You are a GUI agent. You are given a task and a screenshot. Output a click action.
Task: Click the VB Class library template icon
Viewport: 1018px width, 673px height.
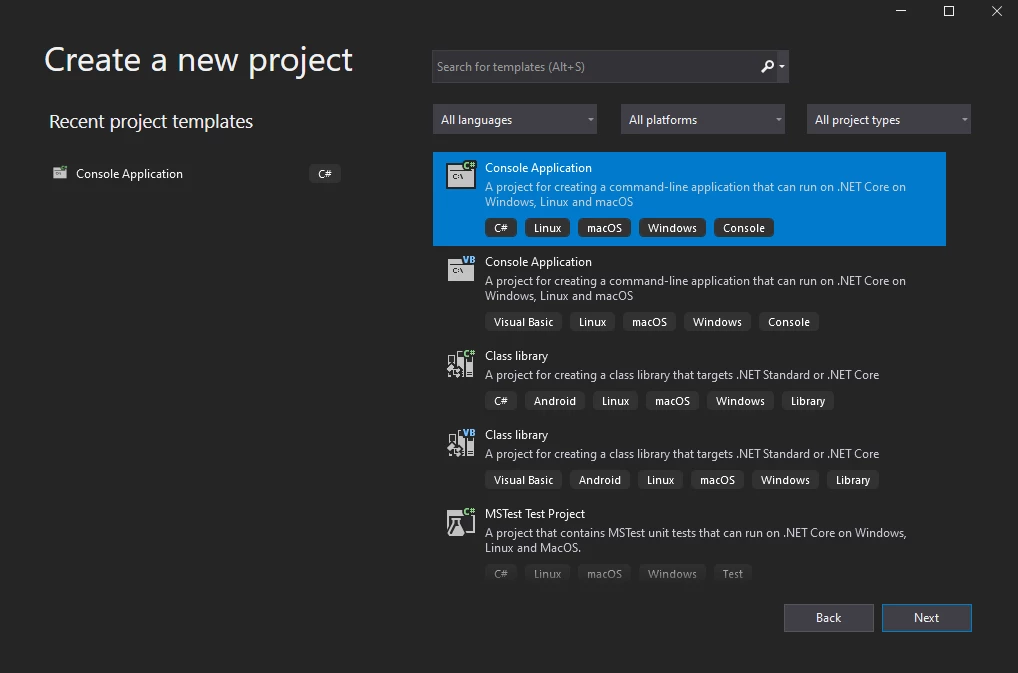coord(461,442)
